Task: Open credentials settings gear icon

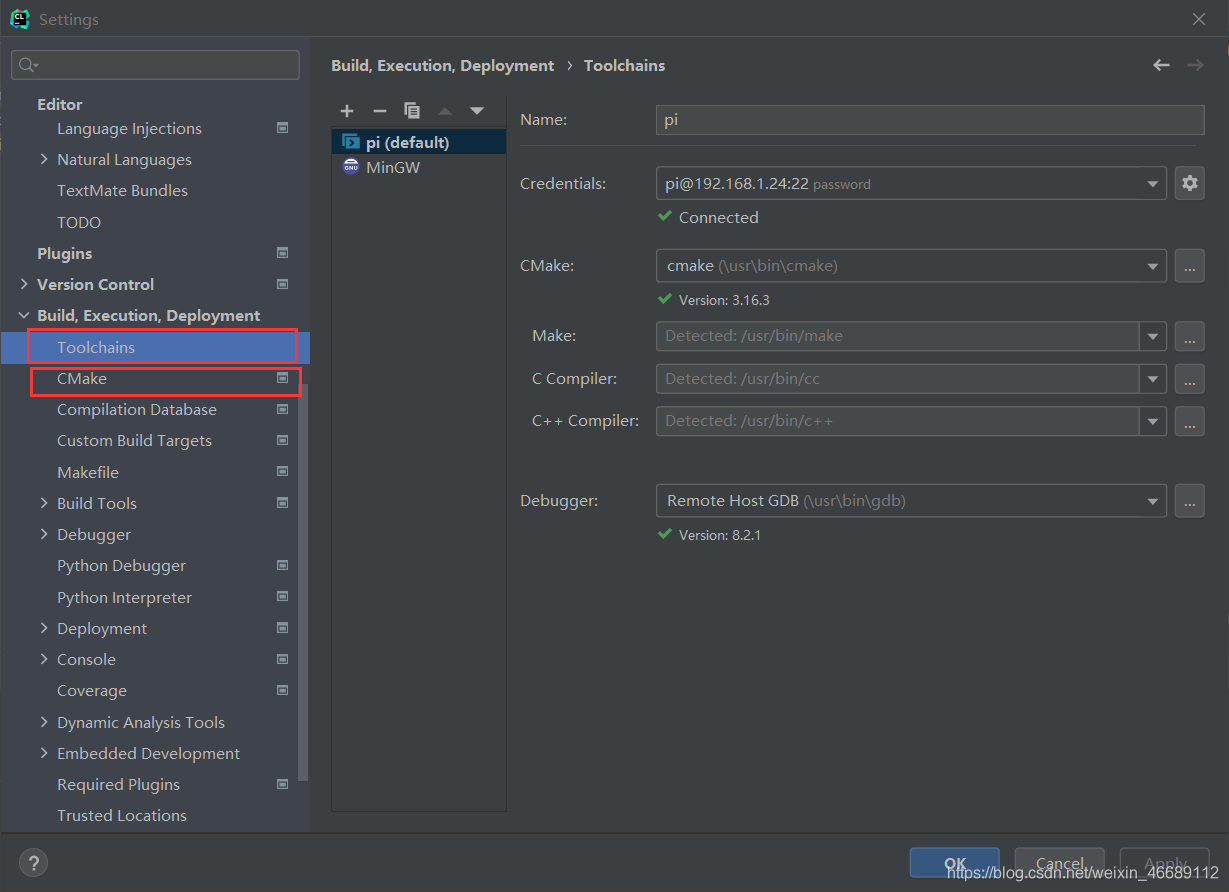Action: 1189,183
